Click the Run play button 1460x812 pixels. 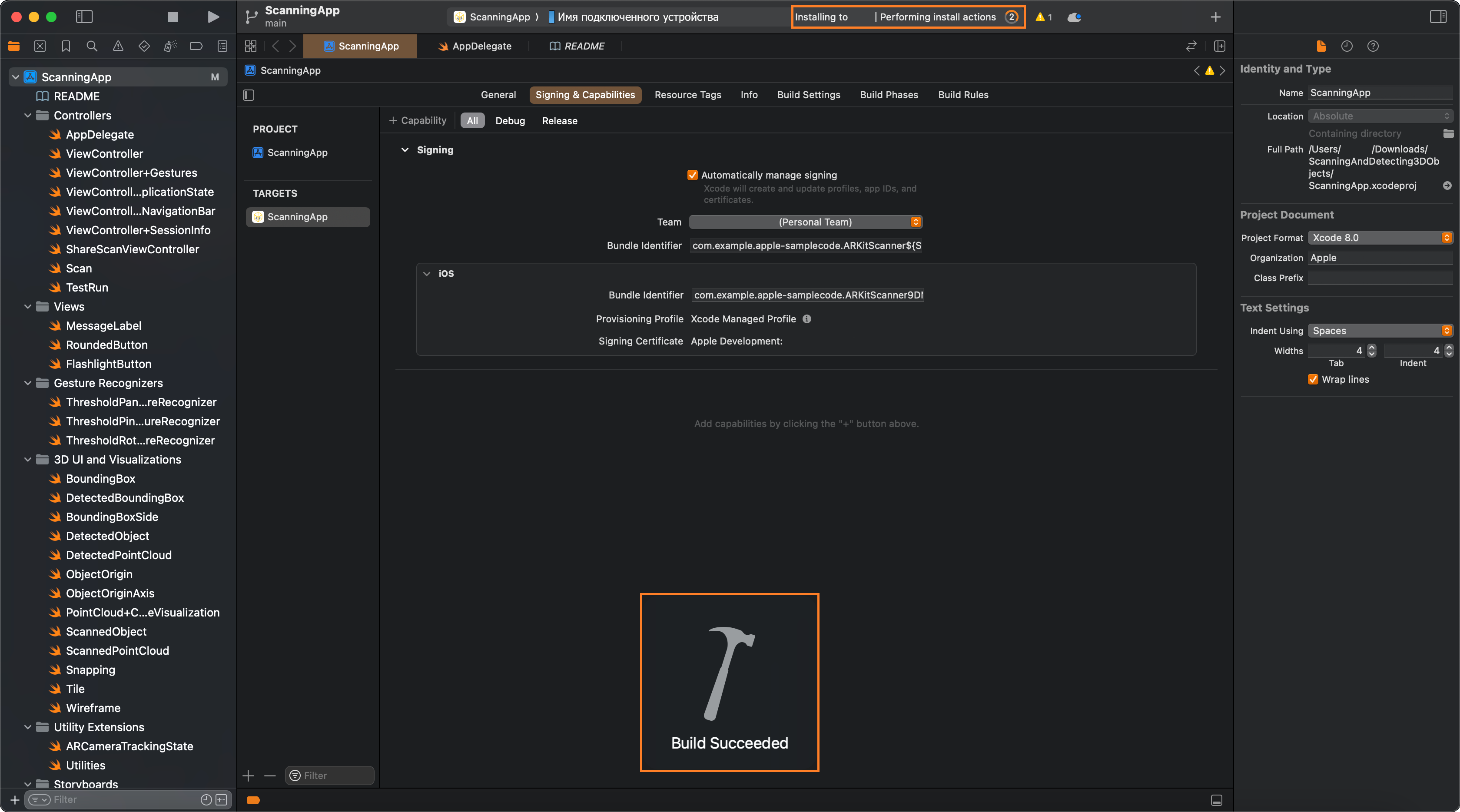click(213, 17)
